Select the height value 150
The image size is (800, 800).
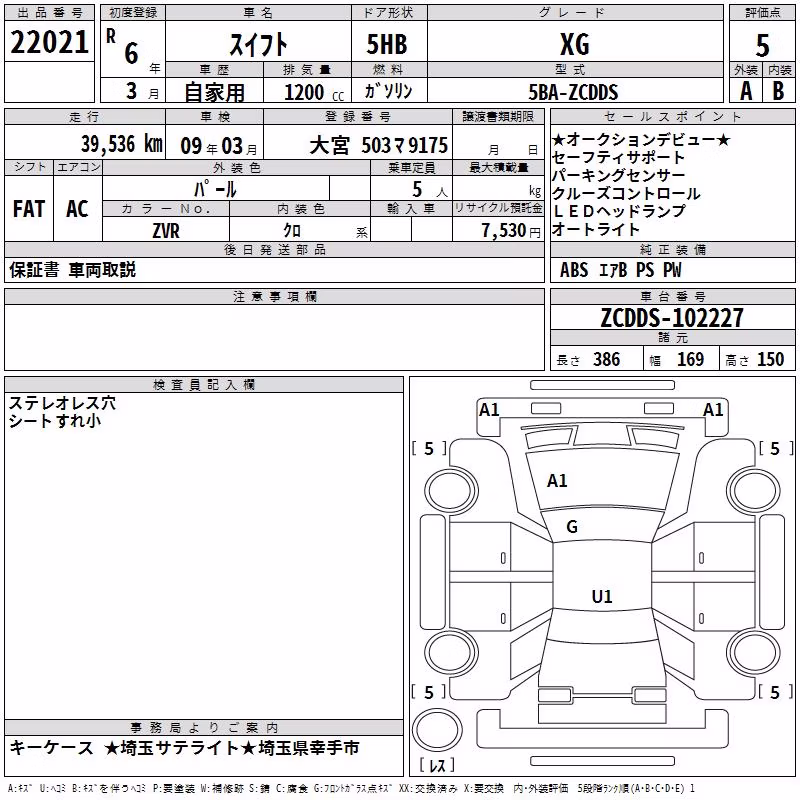(x=770, y=359)
